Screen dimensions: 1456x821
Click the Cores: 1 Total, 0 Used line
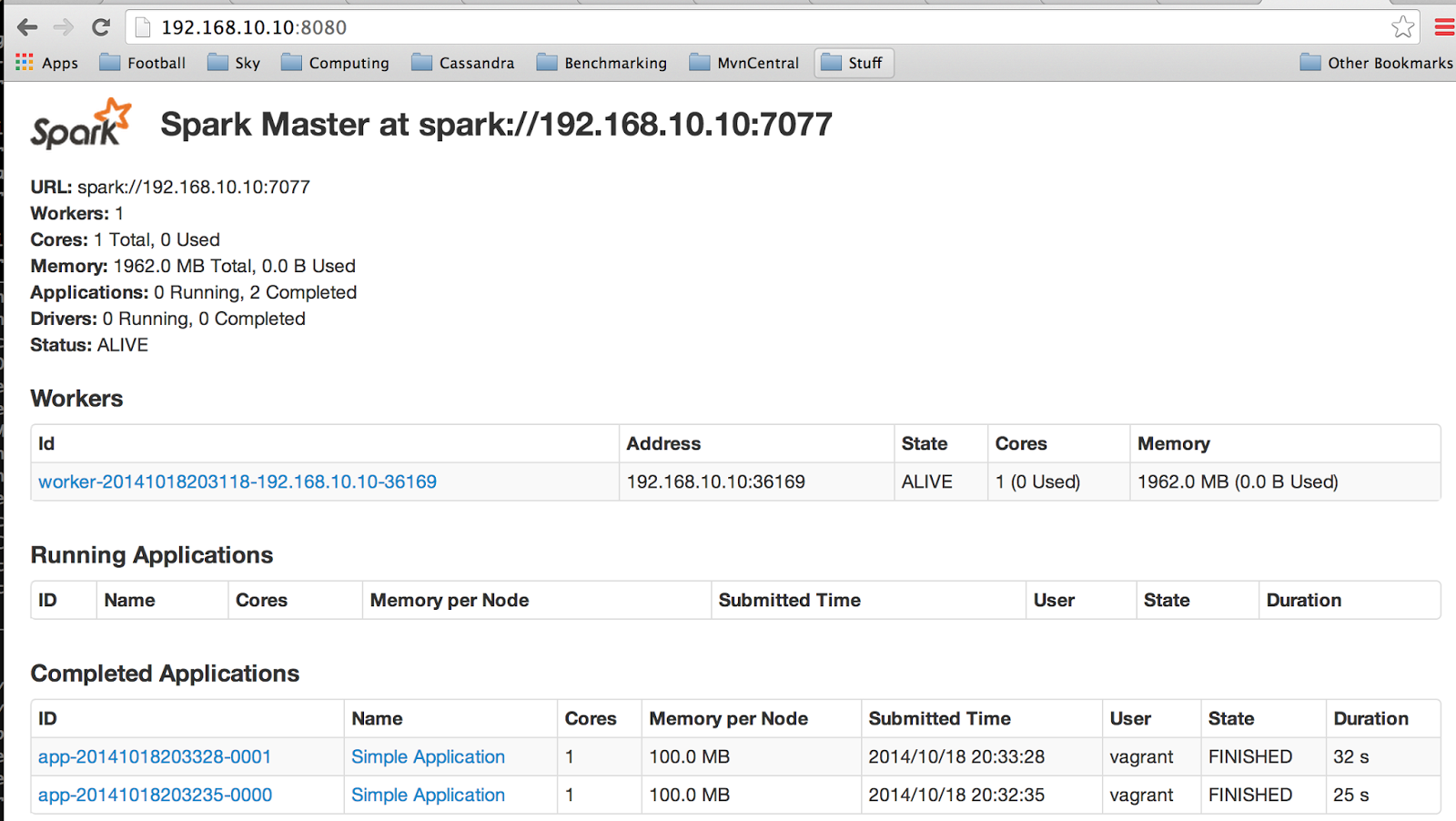[x=126, y=239]
